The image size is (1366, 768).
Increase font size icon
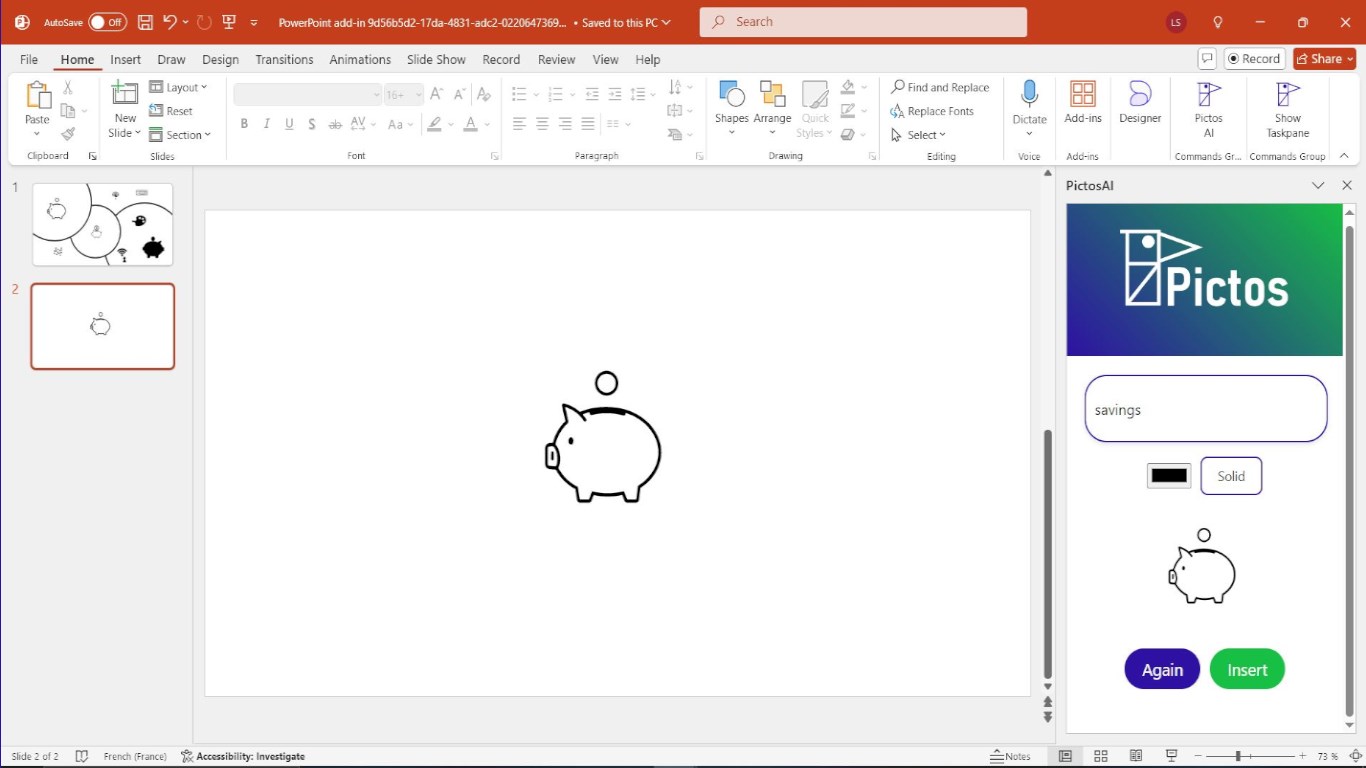[x=436, y=95]
